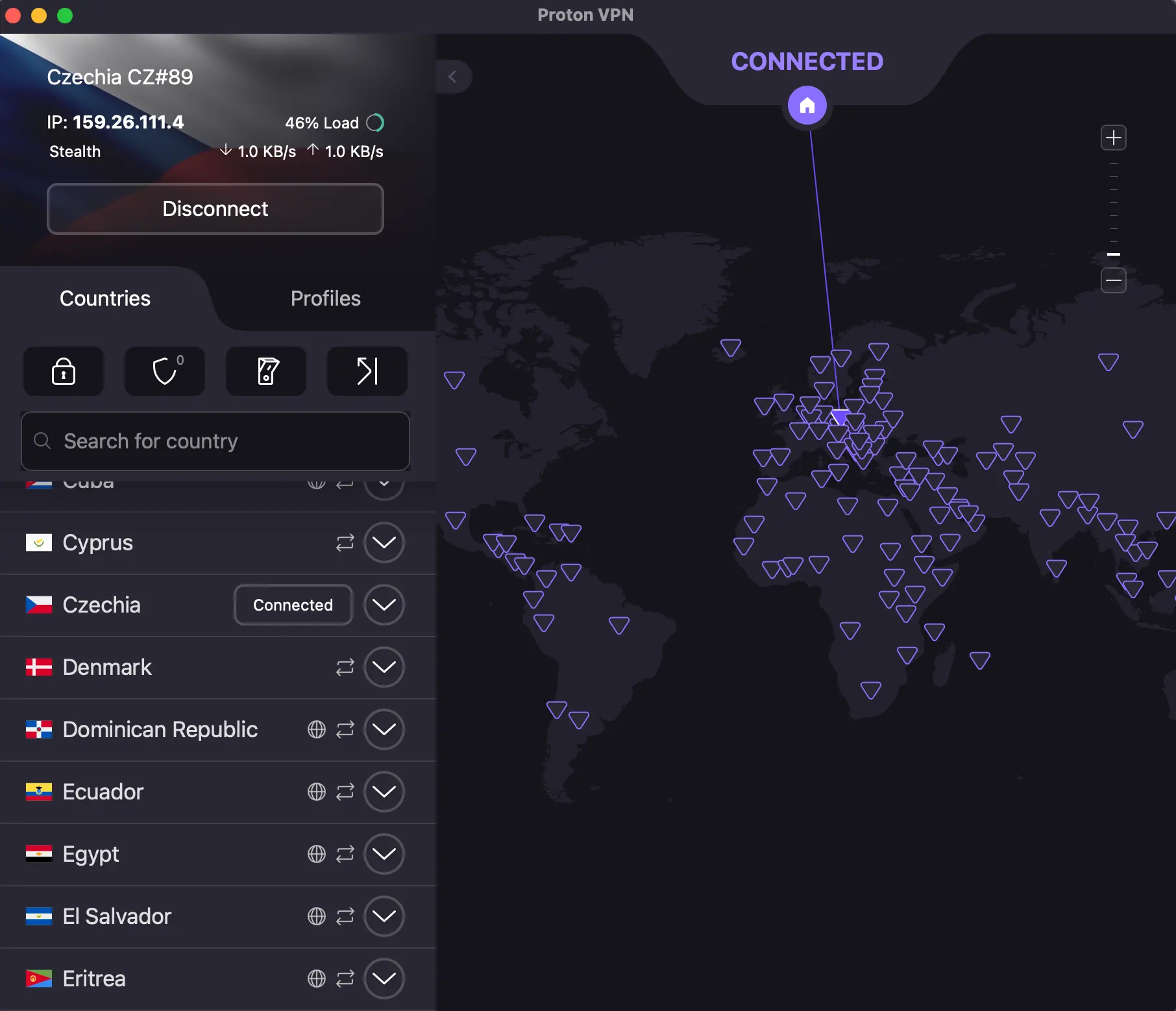This screenshot has width=1176, height=1011.
Task: Open the Kill Switch quick setting
Action: click(265, 371)
